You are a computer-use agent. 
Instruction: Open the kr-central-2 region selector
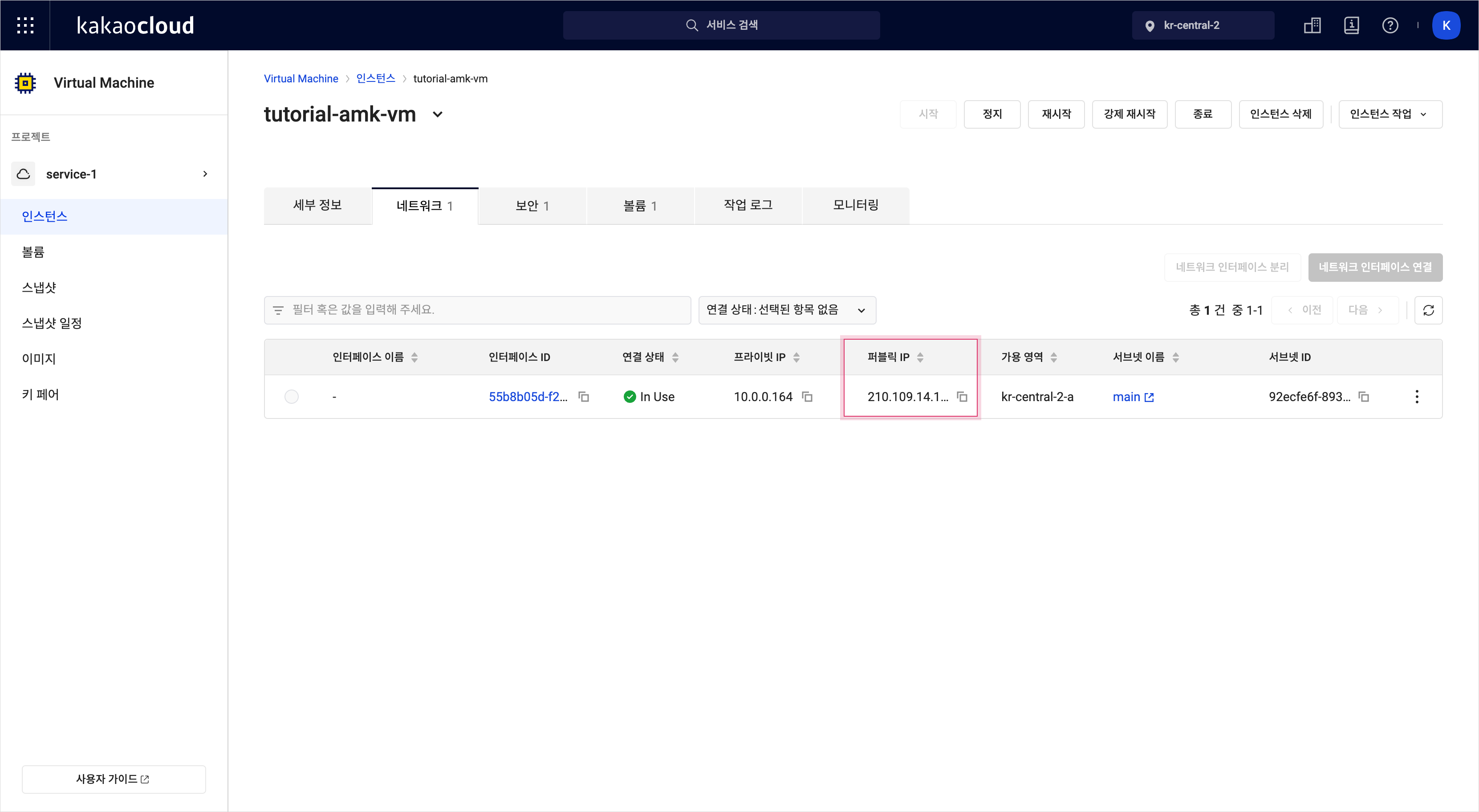(x=1203, y=25)
